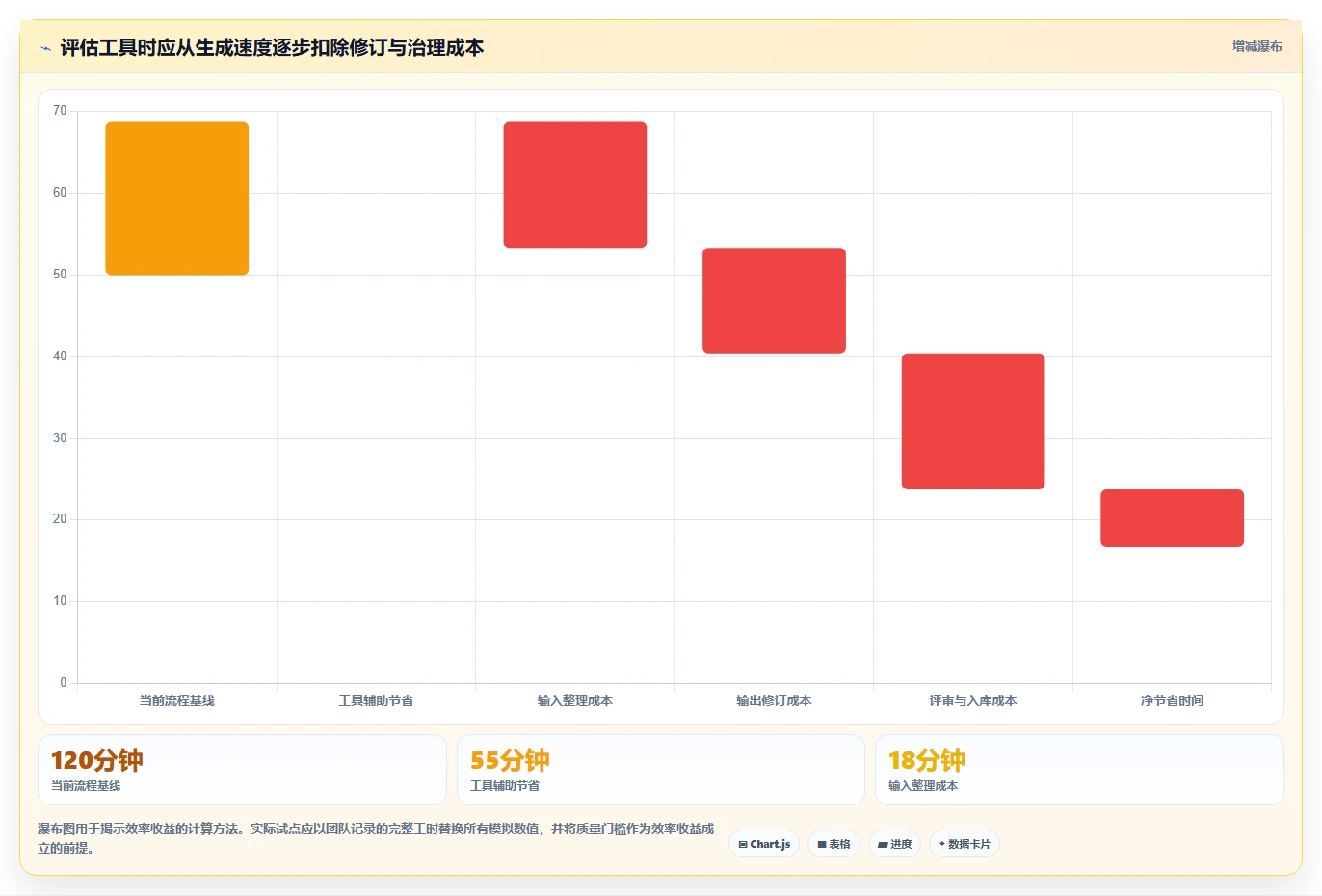Click the y-axis value 30
The image size is (1322, 896).
(x=60, y=438)
